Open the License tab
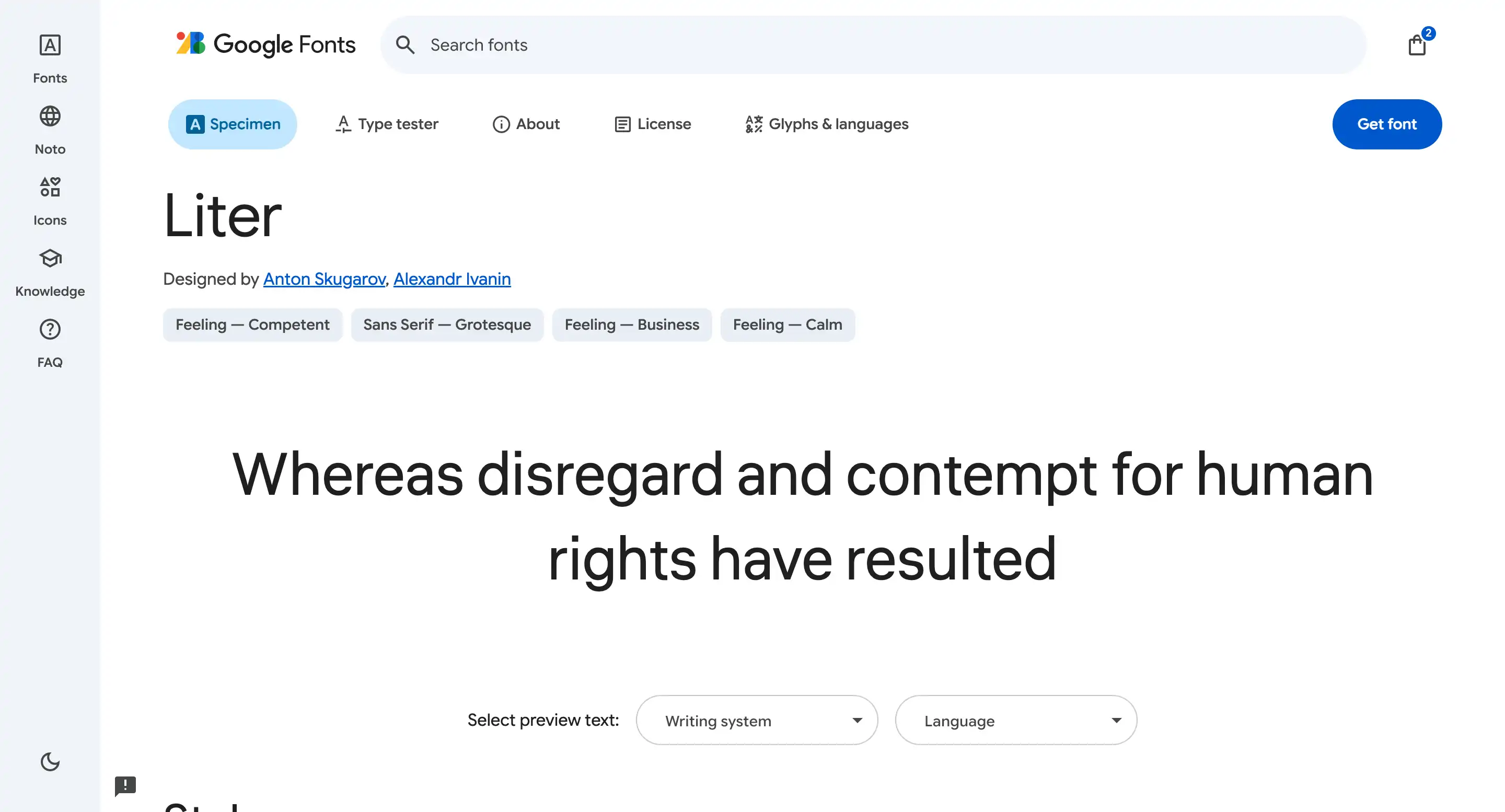The image size is (1505, 812). point(653,124)
